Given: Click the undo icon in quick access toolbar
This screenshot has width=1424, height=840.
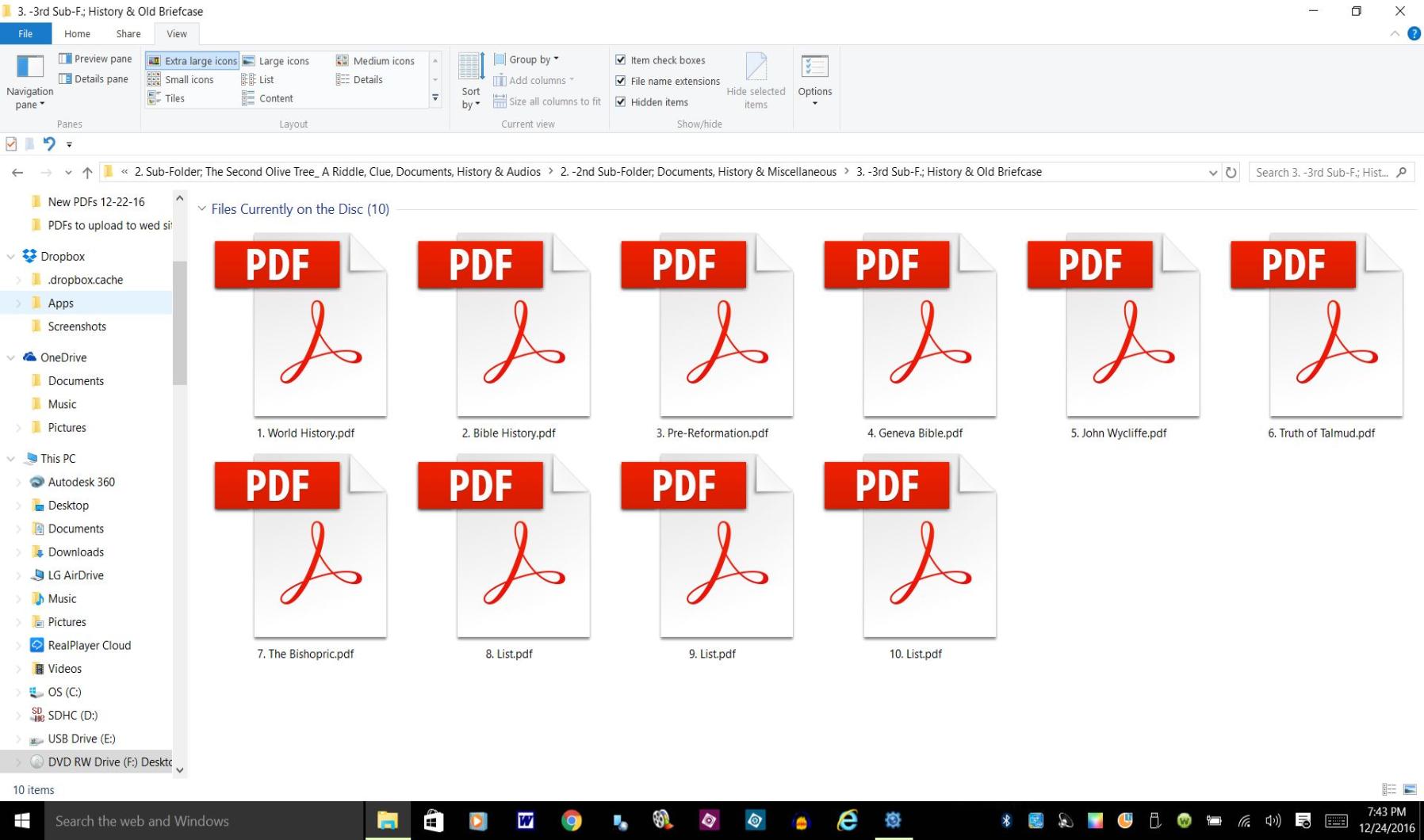Looking at the screenshot, I should [49, 143].
